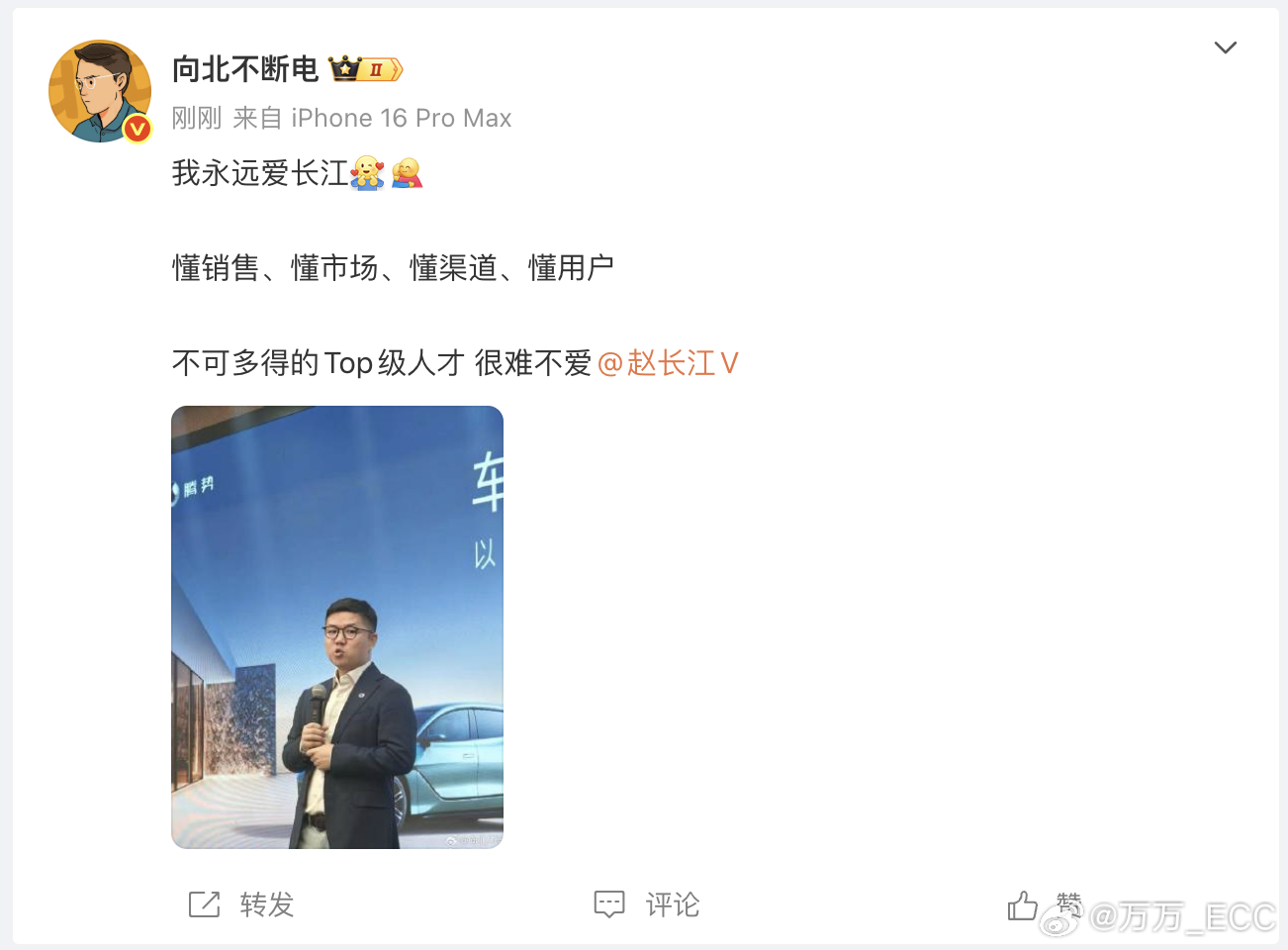The height and width of the screenshot is (950, 1288).
Task: Like the post with thumbs-up icon
Action: (1023, 904)
